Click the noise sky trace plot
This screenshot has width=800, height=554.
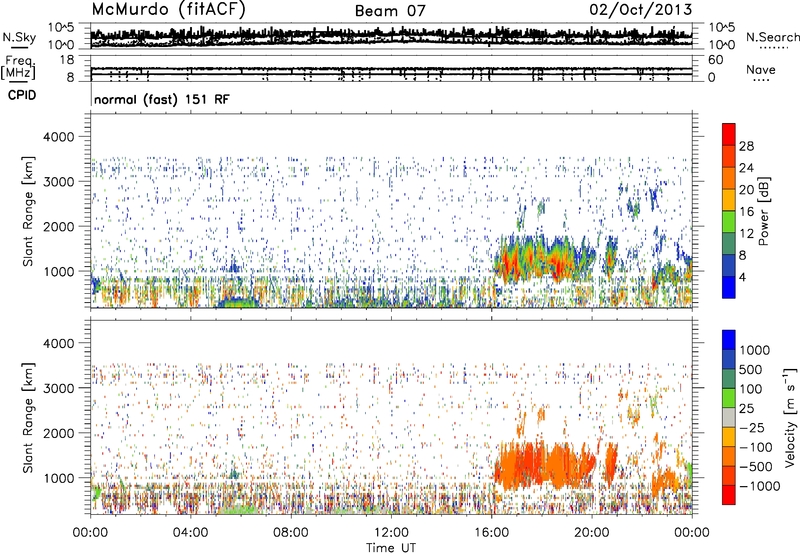click(391, 36)
